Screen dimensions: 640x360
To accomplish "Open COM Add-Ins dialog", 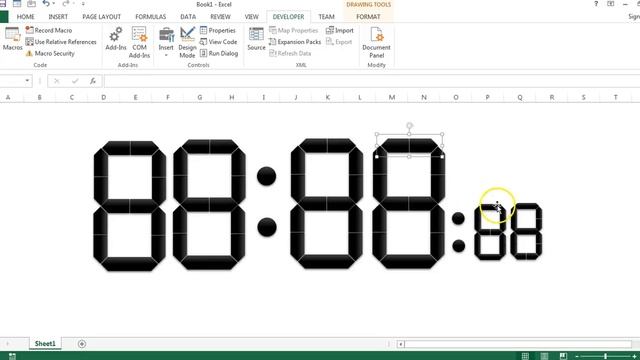I will [x=139, y=42].
